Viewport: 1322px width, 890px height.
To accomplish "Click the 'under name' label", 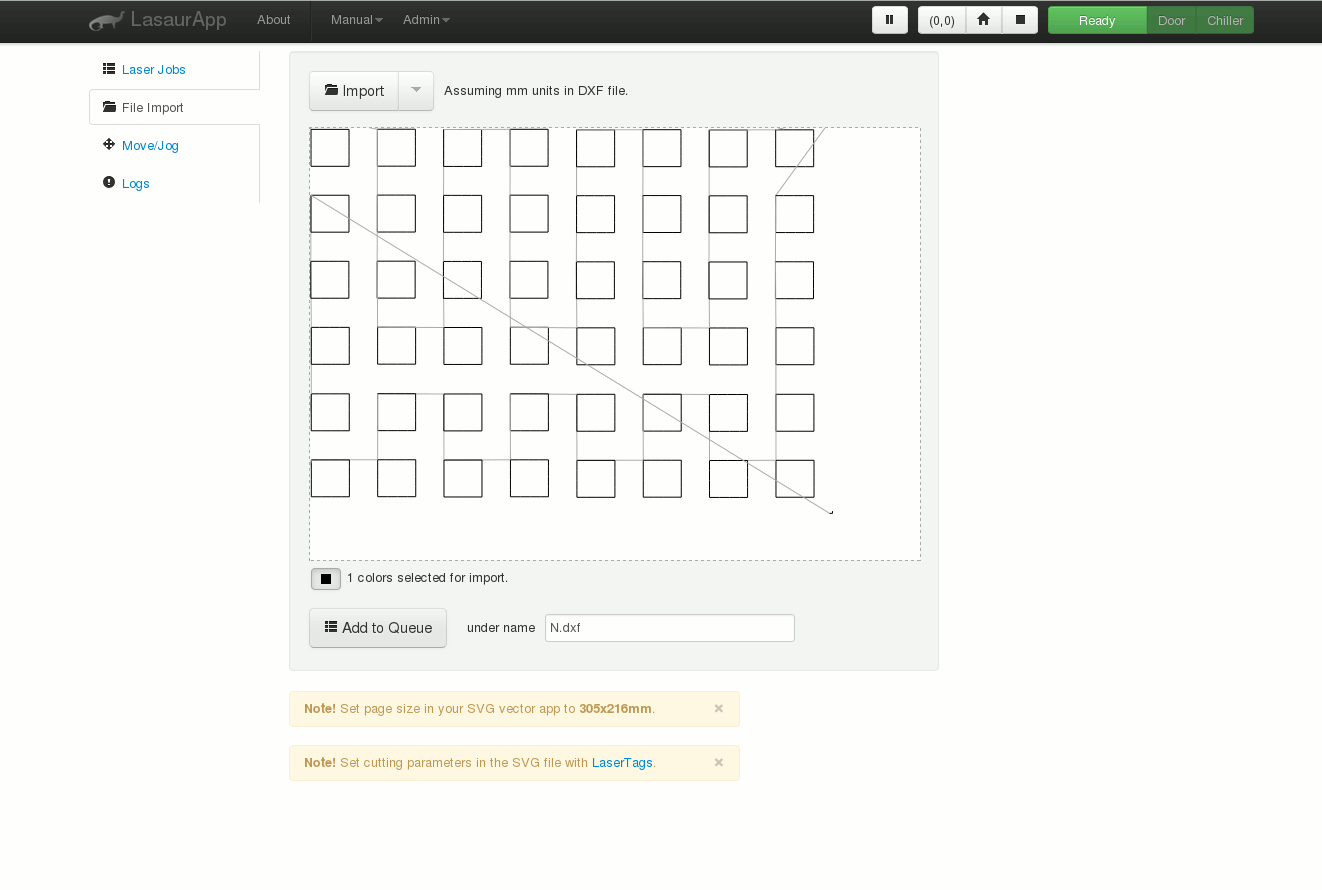I will coord(501,628).
